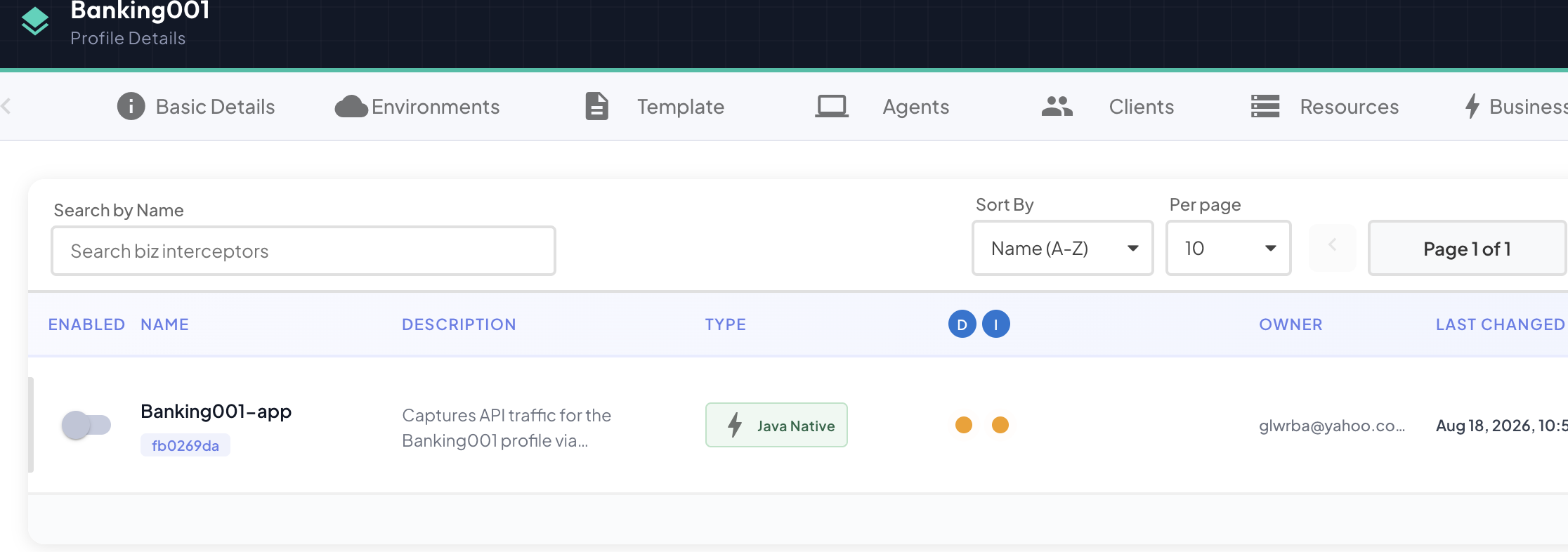Click the cloud icon beside Environments

coord(351,107)
